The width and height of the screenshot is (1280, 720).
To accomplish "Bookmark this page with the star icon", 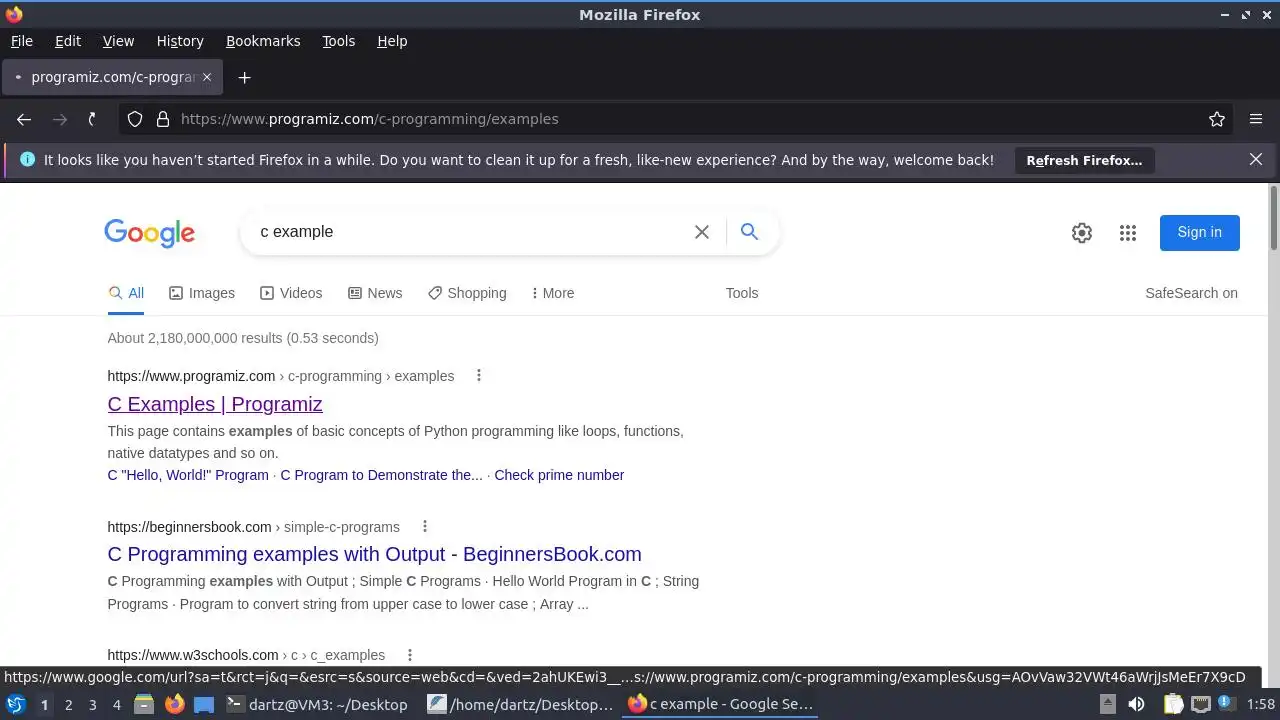I will pyautogui.click(x=1217, y=119).
